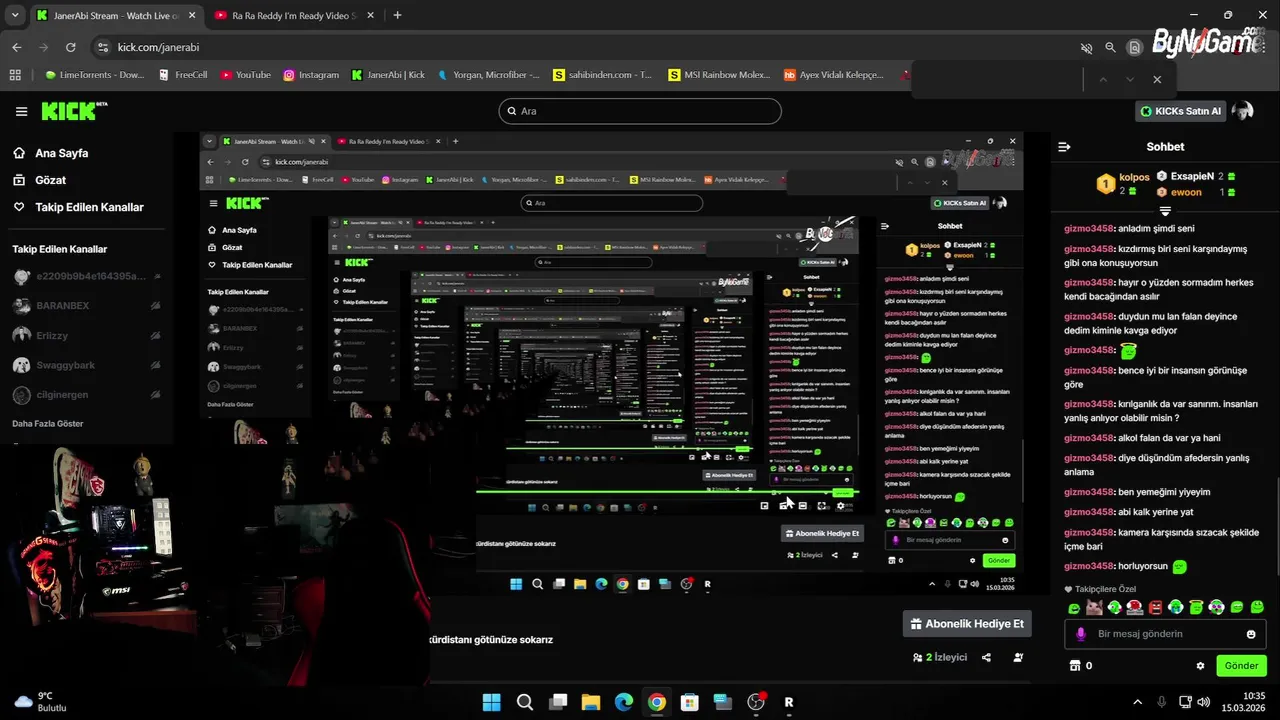This screenshot has height=720, width=1280.
Task: Click the '2 İzleyici' viewer count
Action: [940, 657]
